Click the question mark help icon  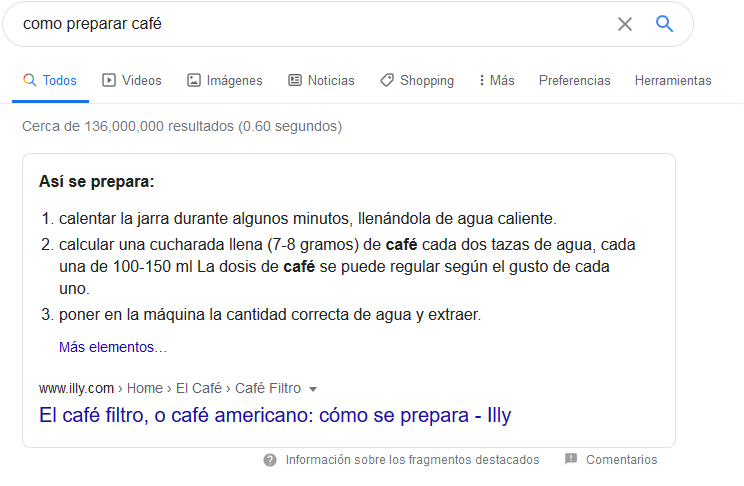point(270,460)
